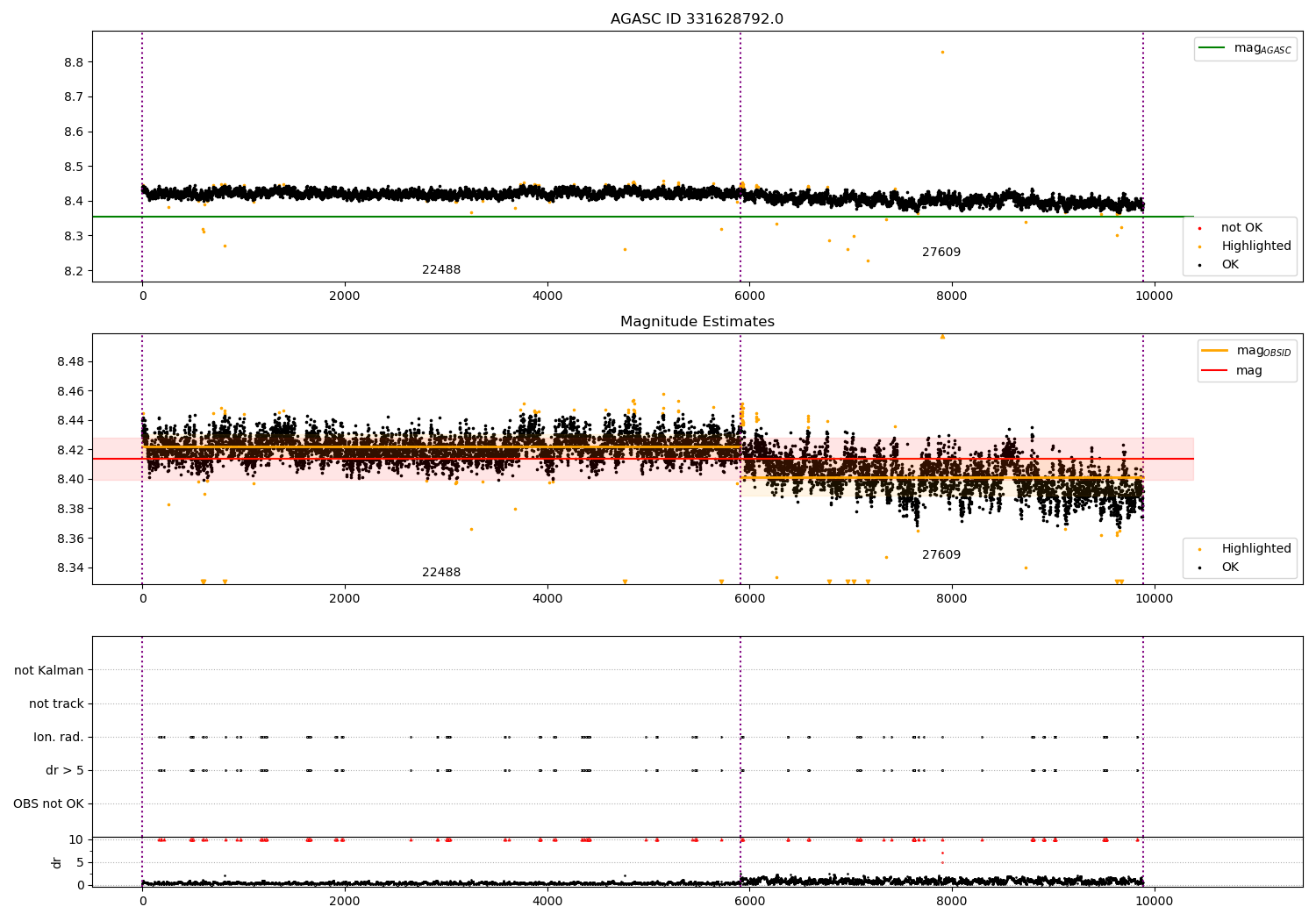Image resolution: width=1316 pixels, height=921 pixels.
Task: Click the 'not Kalman' axis label
Action: pyautogui.click(x=49, y=671)
